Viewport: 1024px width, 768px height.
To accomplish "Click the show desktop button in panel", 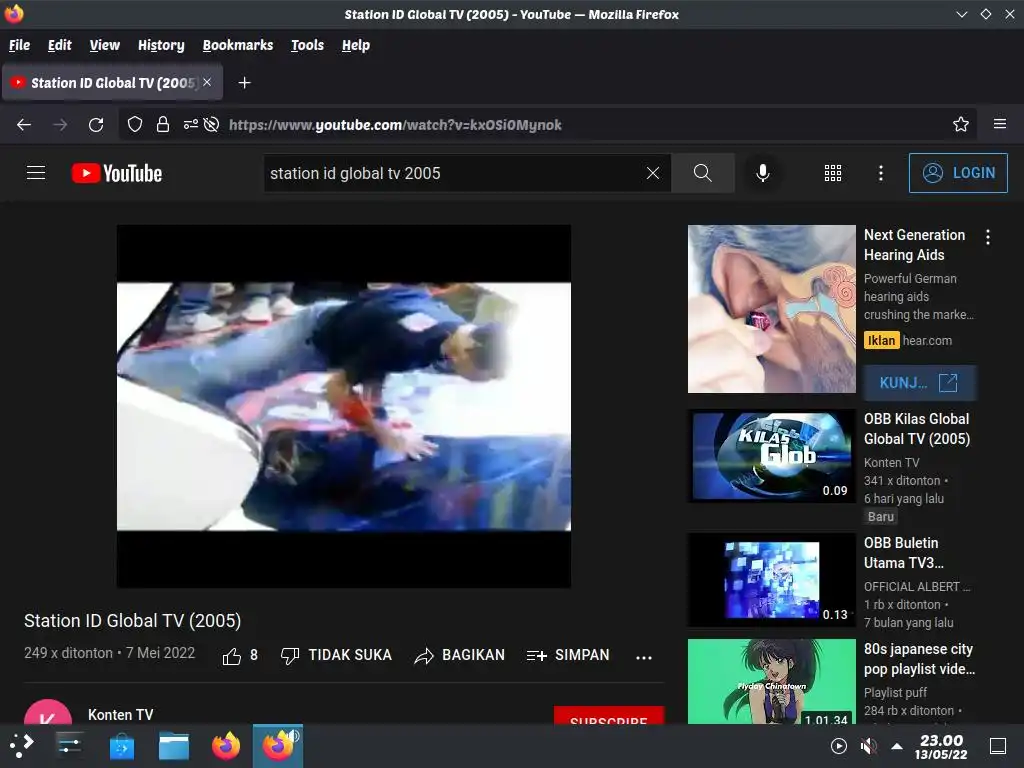I will click(998, 746).
